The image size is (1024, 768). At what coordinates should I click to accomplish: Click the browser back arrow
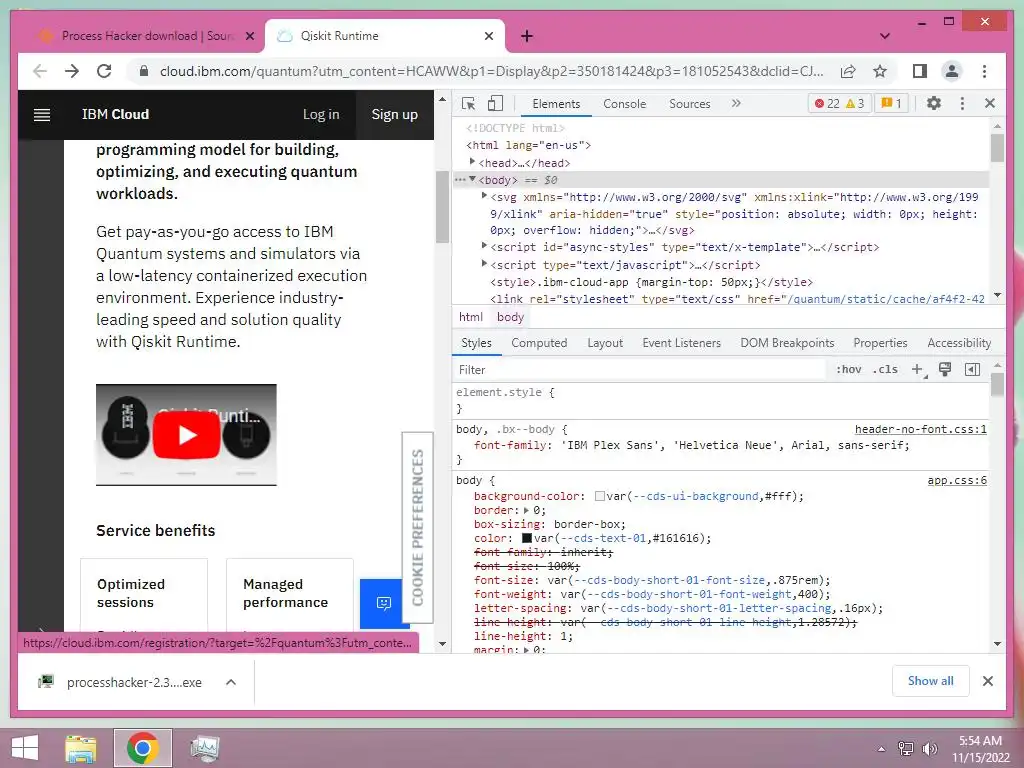click(x=40, y=71)
